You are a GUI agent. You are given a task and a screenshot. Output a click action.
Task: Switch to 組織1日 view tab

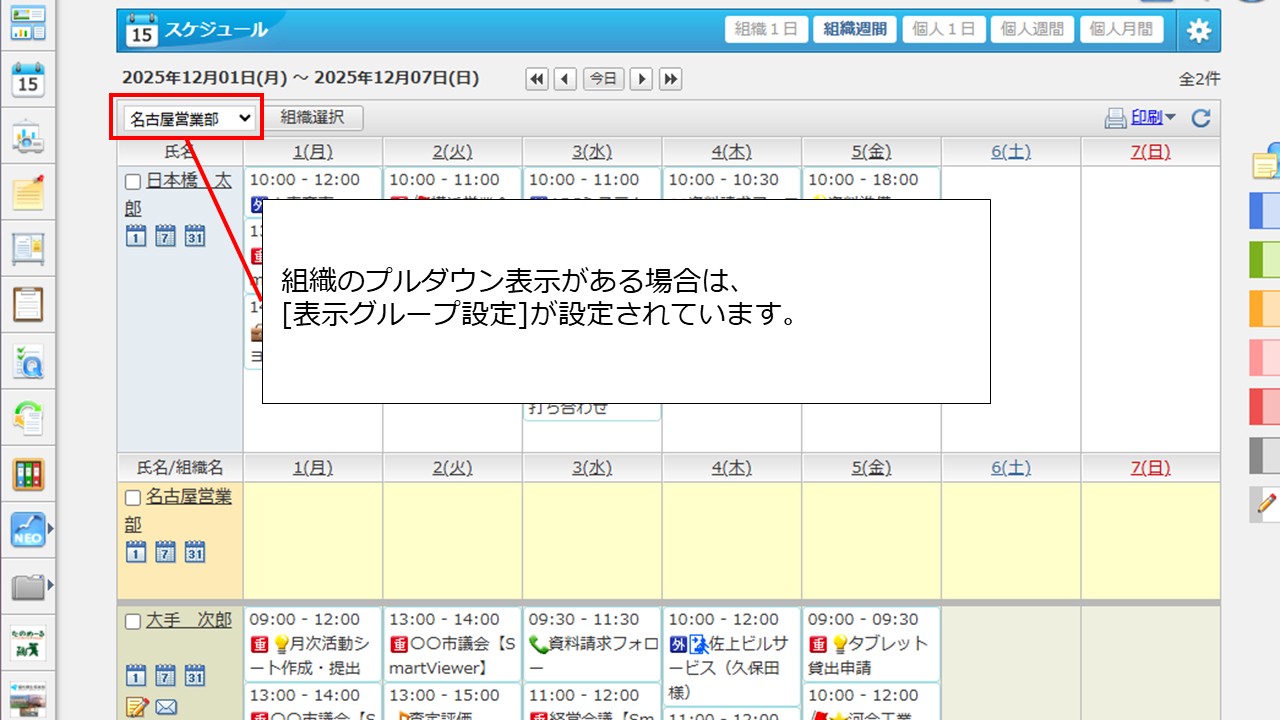click(x=766, y=30)
